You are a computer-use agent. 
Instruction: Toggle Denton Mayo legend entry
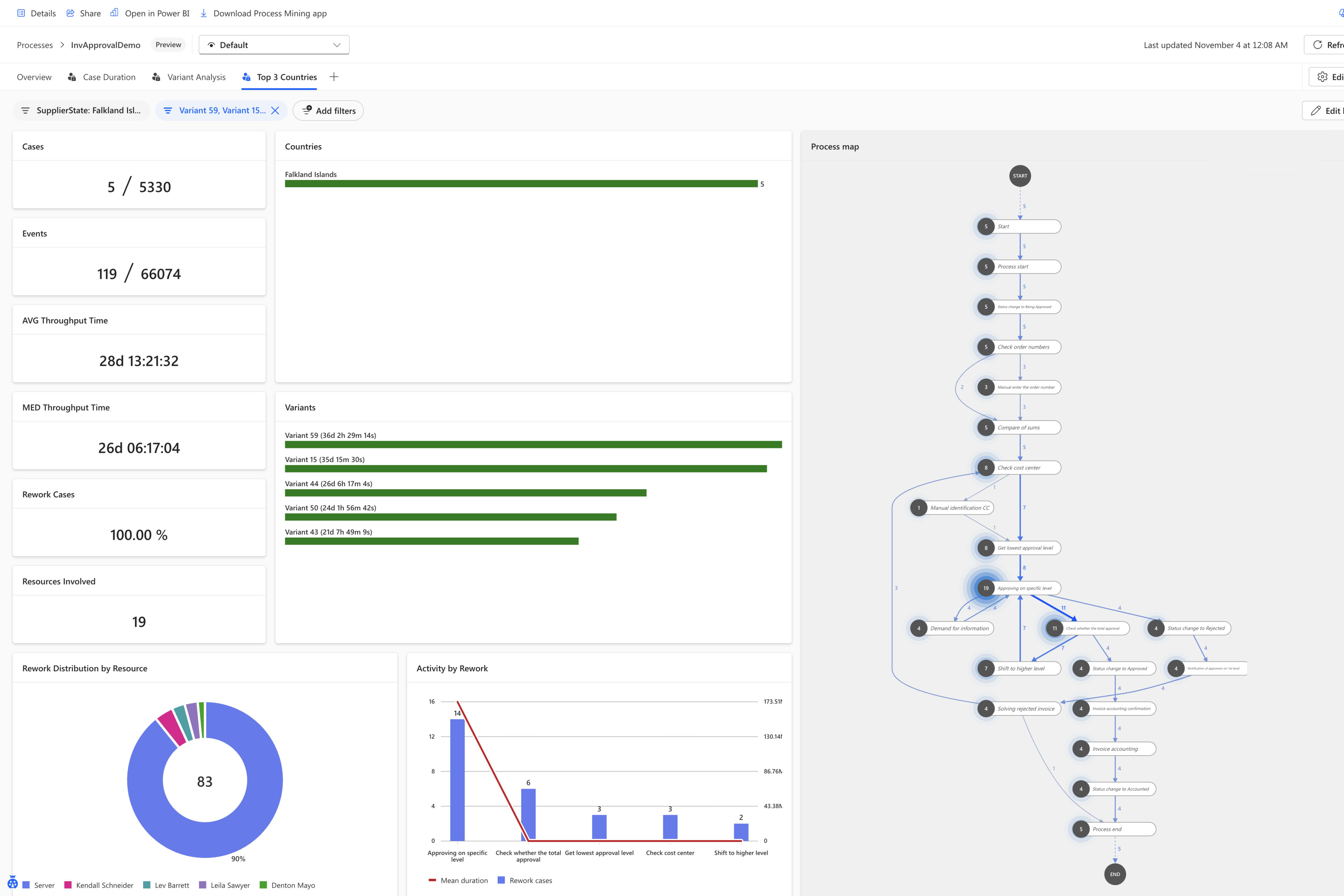(x=287, y=885)
